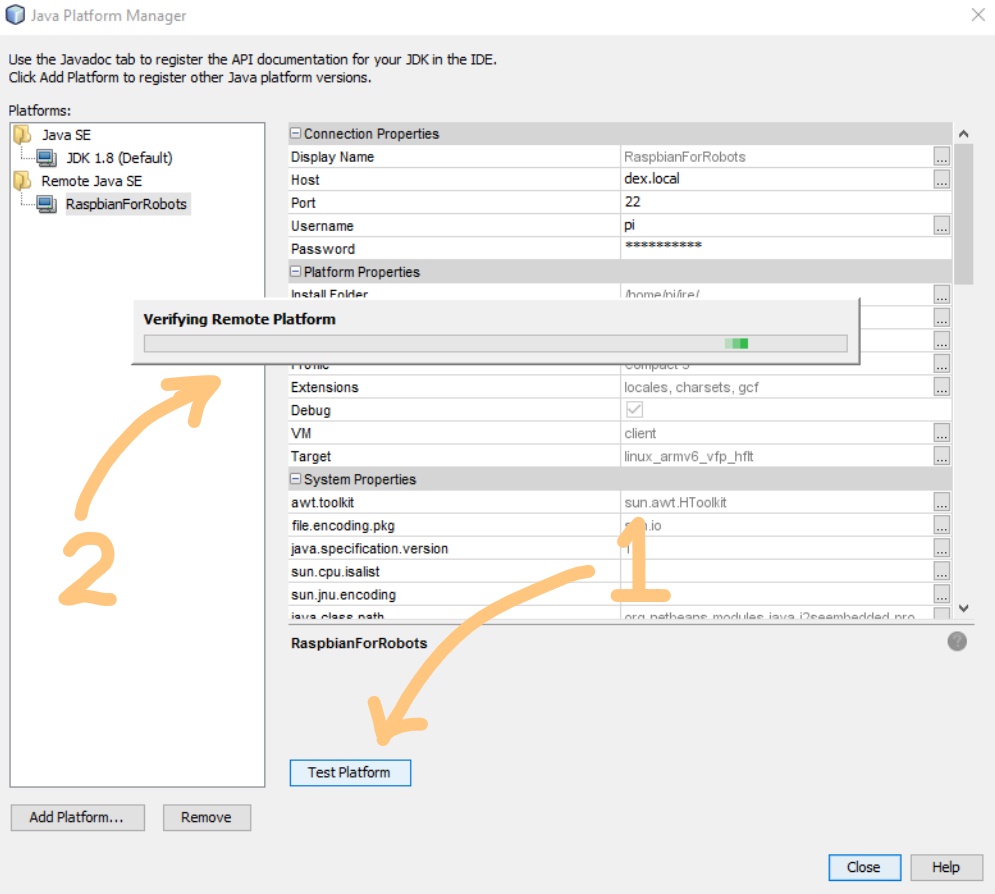Image resolution: width=995 pixels, height=894 pixels.
Task: Open the ellipsis editor for VM
Action: 942,433
